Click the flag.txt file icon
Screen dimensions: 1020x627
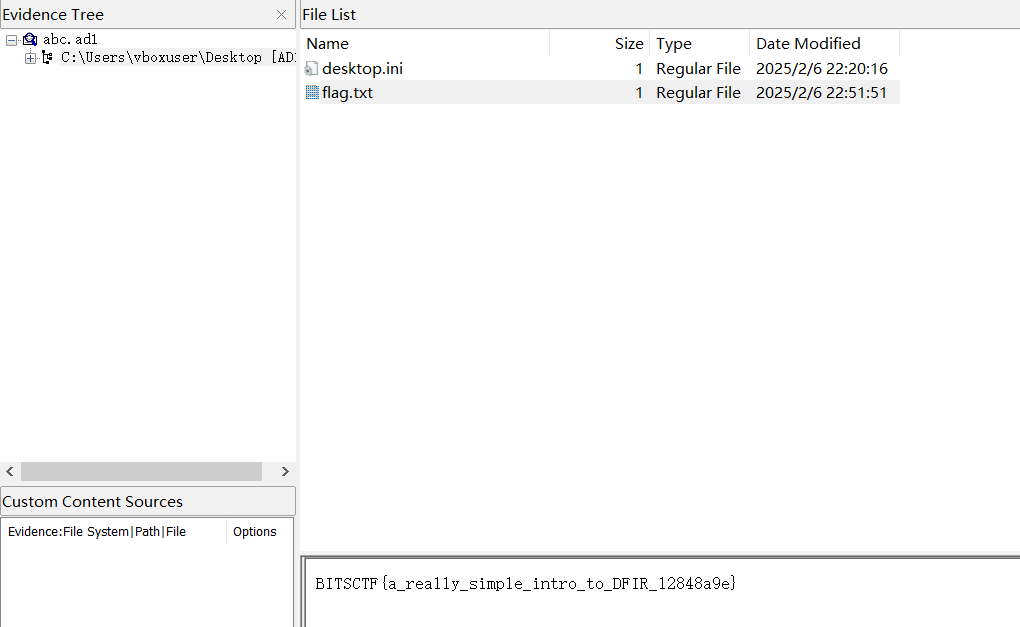click(312, 93)
